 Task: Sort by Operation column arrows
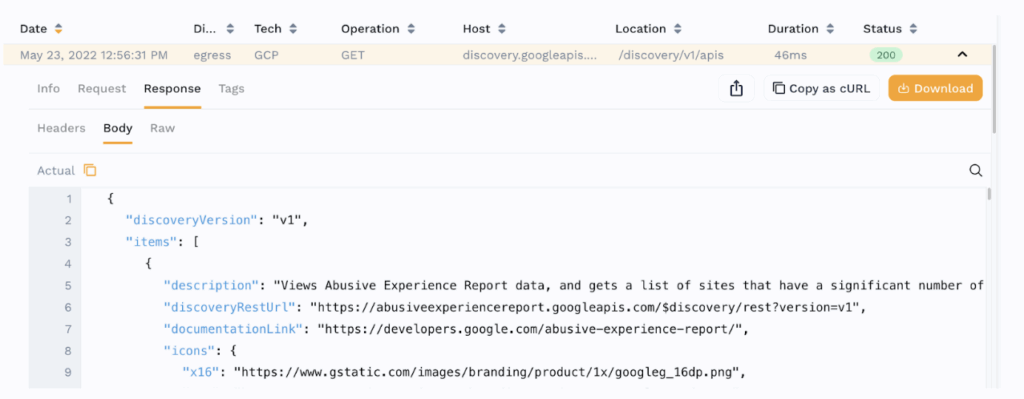coord(411,29)
